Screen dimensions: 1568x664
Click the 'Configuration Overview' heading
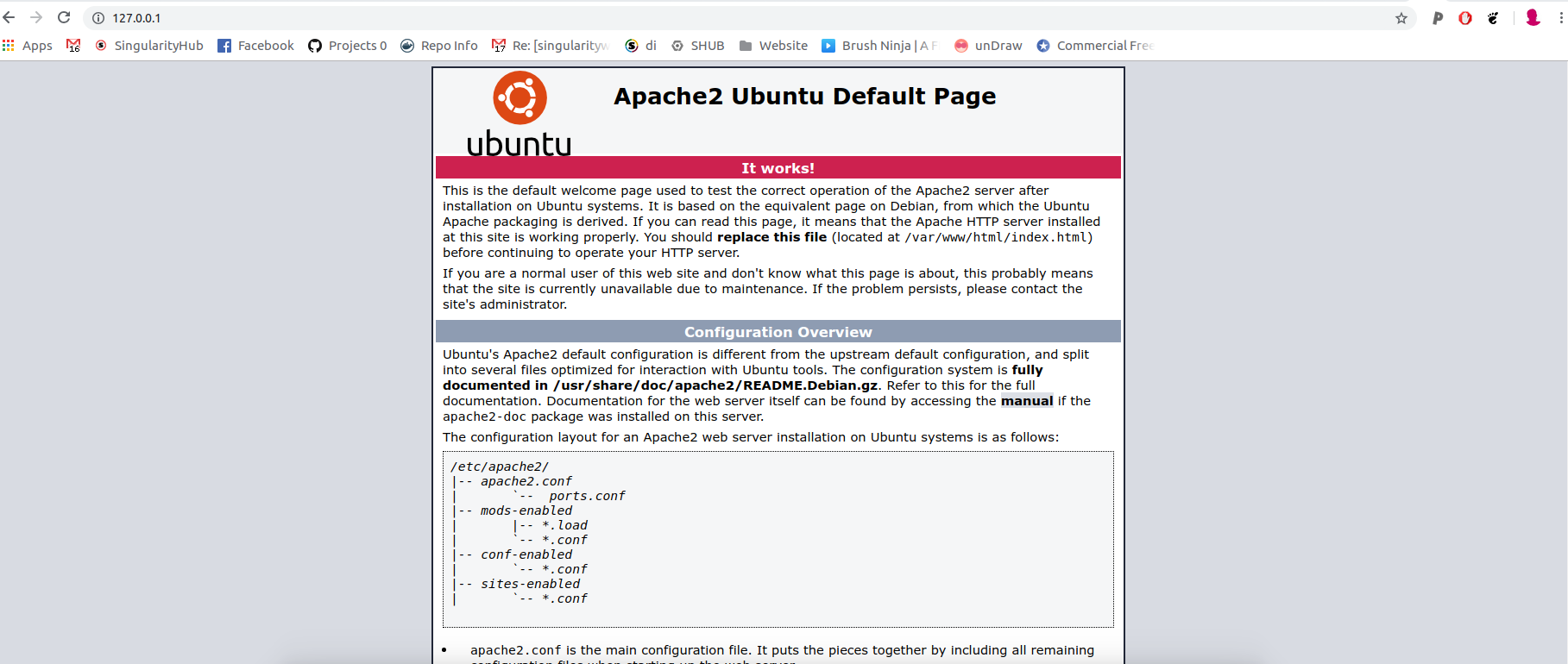778,332
